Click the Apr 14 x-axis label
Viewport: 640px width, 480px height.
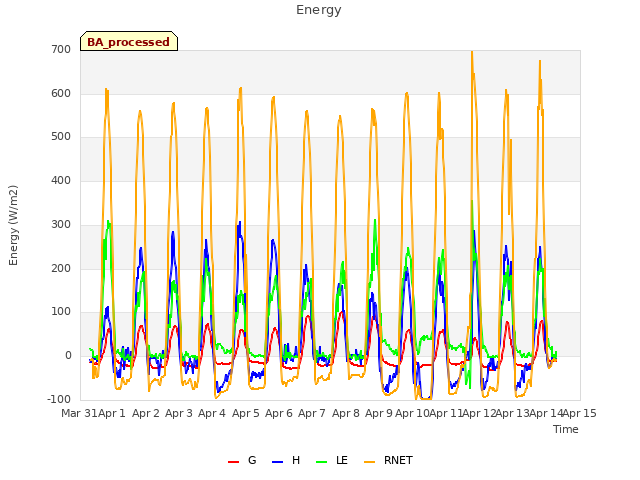(546, 413)
